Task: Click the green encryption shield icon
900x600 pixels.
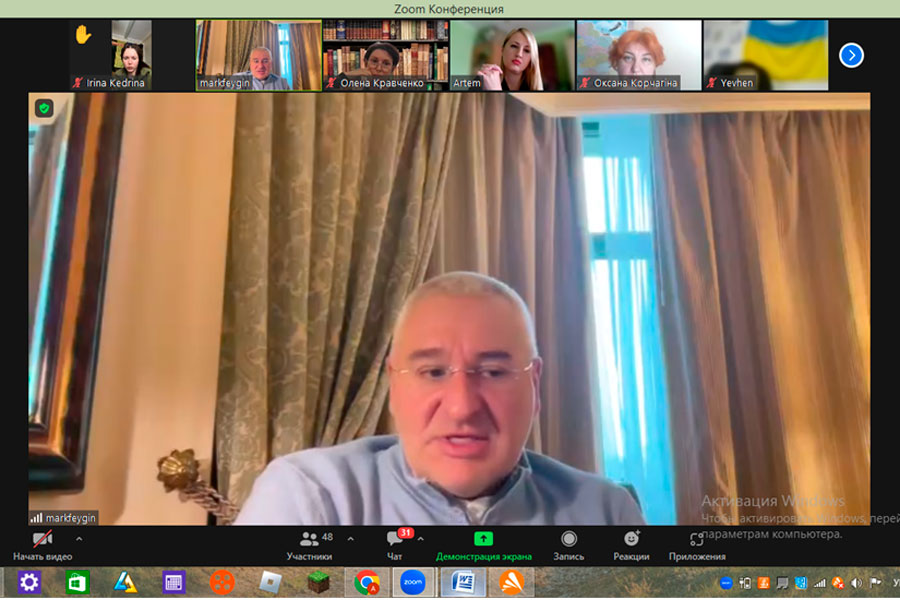Action: [x=44, y=108]
